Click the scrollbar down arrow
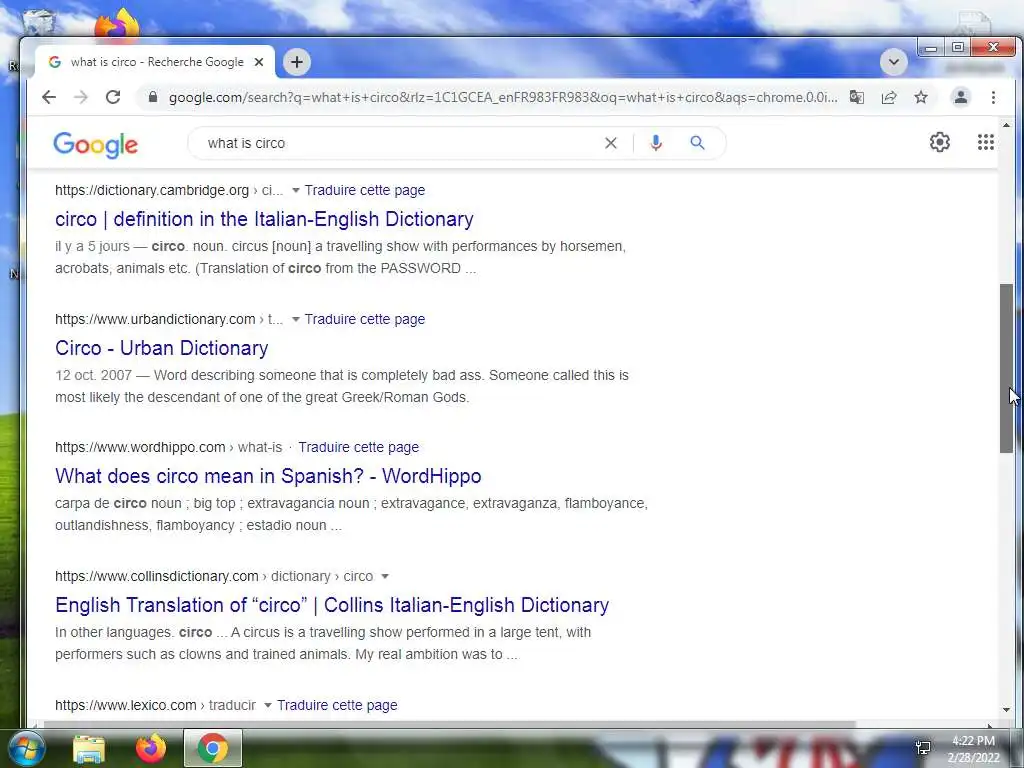This screenshot has width=1024, height=768. click(1006, 710)
